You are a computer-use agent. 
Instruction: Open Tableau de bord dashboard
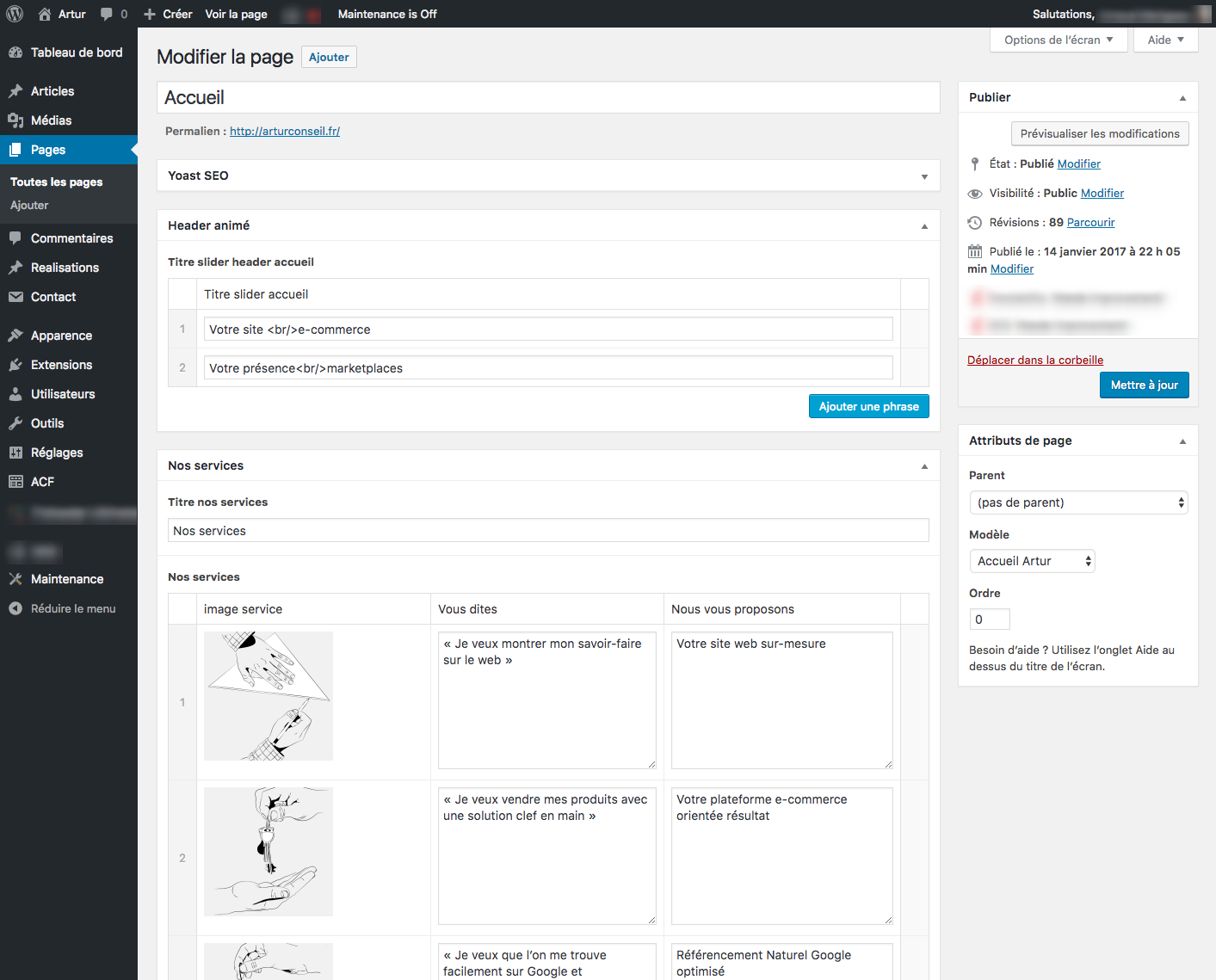click(x=76, y=52)
